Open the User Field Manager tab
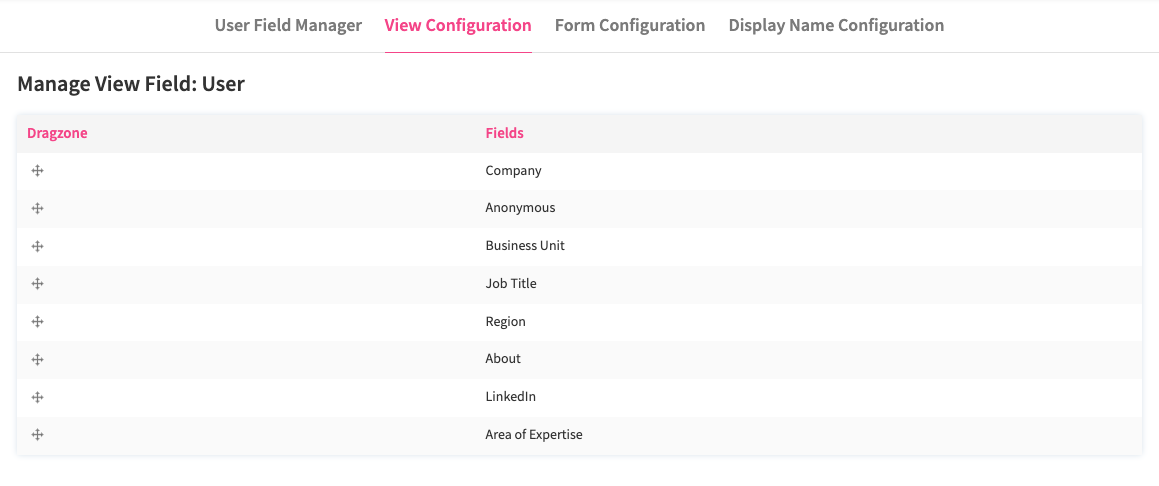This screenshot has width=1159, height=486. tap(288, 26)
